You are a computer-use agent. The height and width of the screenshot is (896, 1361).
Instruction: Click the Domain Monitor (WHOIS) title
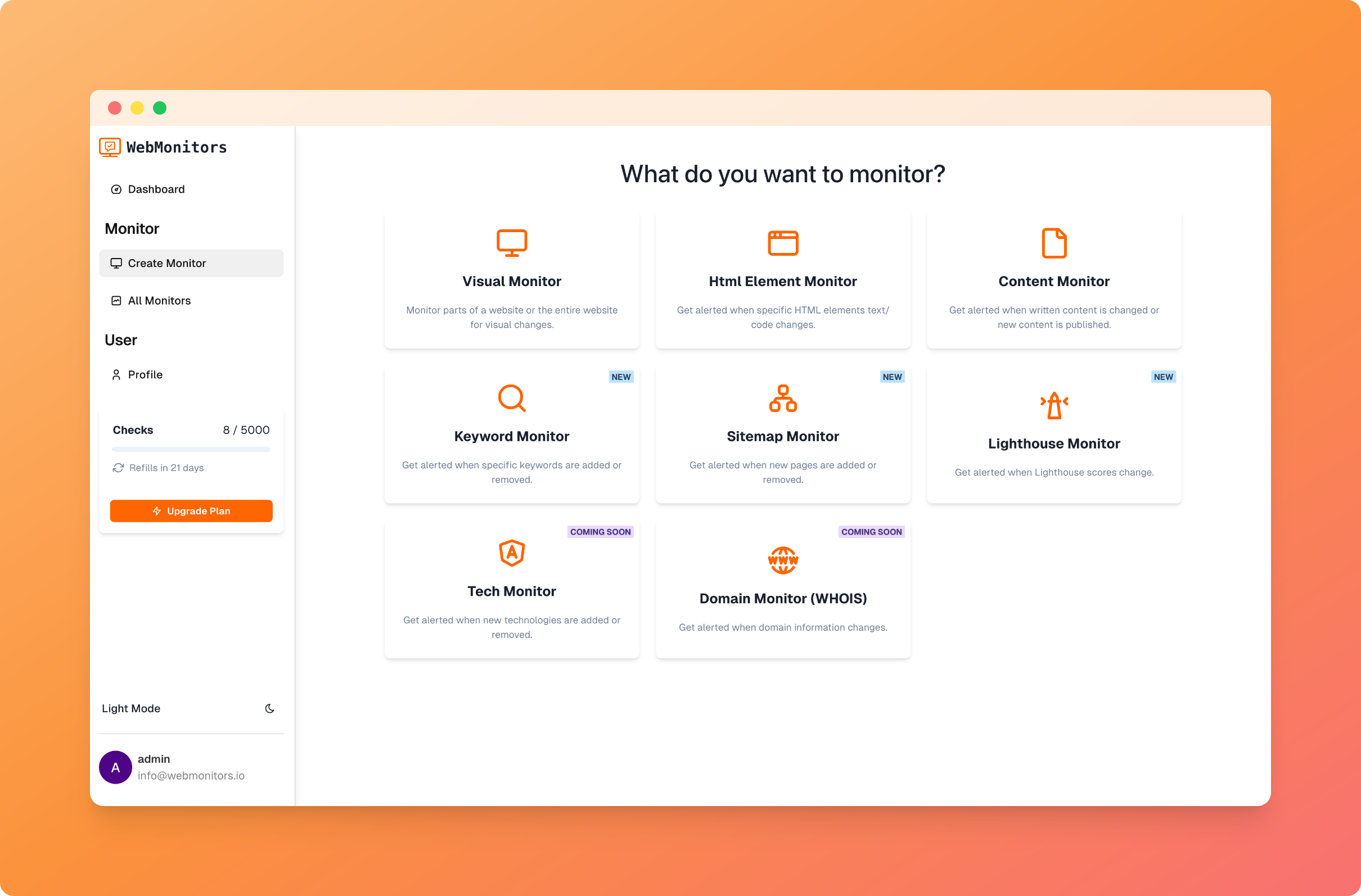783,598
